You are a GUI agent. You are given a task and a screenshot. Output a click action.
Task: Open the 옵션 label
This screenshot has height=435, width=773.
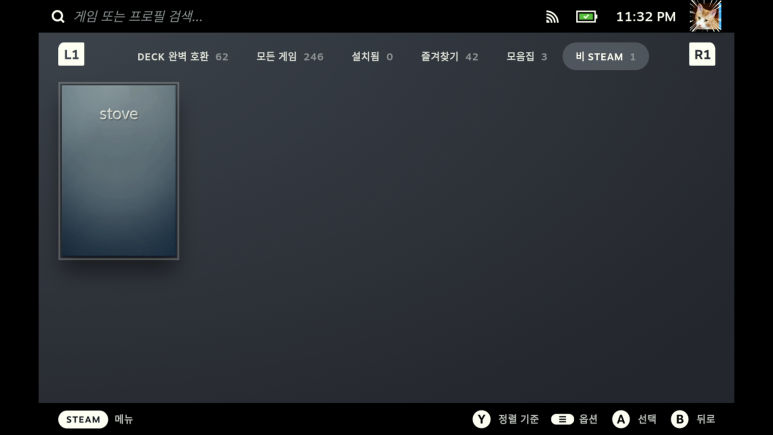(x=588, y=419)
